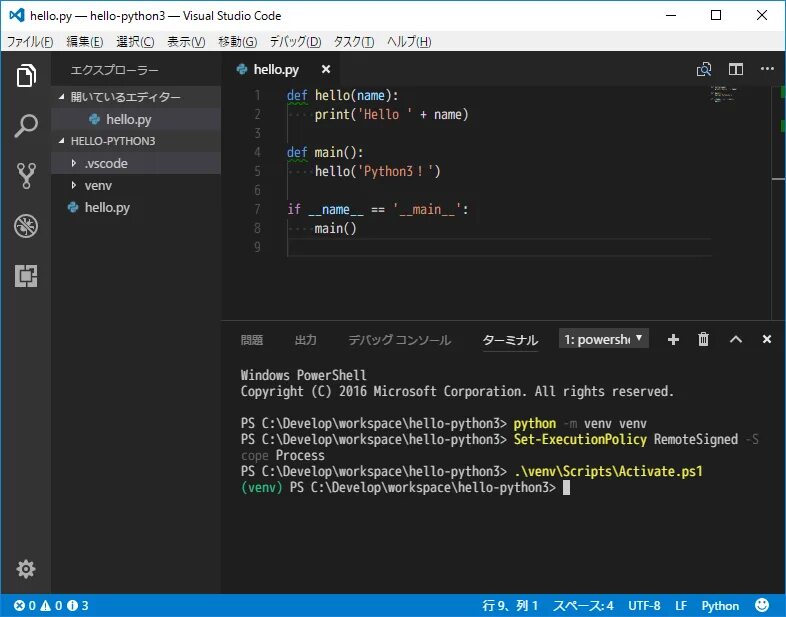The height and width of the screenshot is (617, 786).
Task: Close the hello.py editor tab
Action: pos(326,69)
